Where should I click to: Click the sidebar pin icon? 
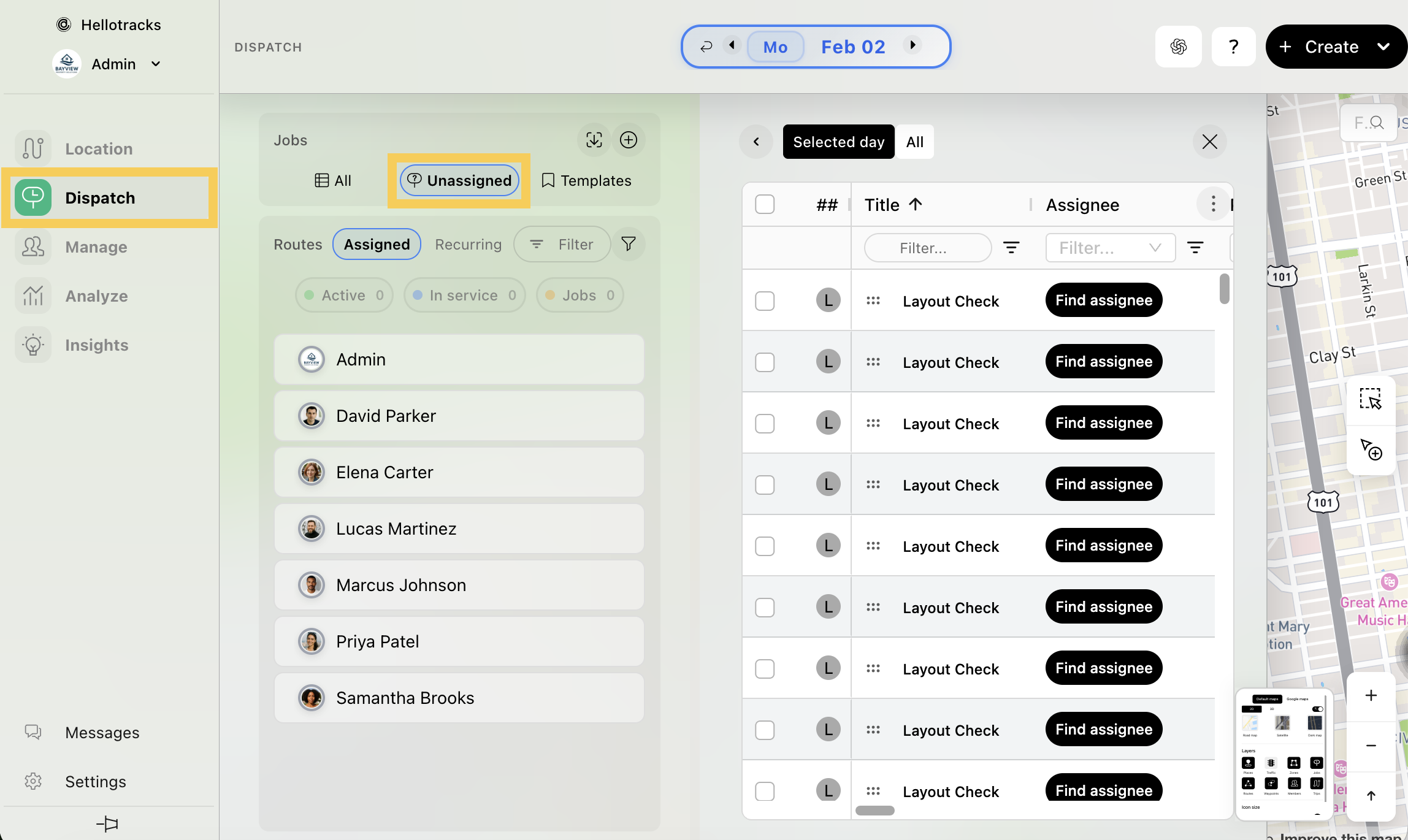108,823
